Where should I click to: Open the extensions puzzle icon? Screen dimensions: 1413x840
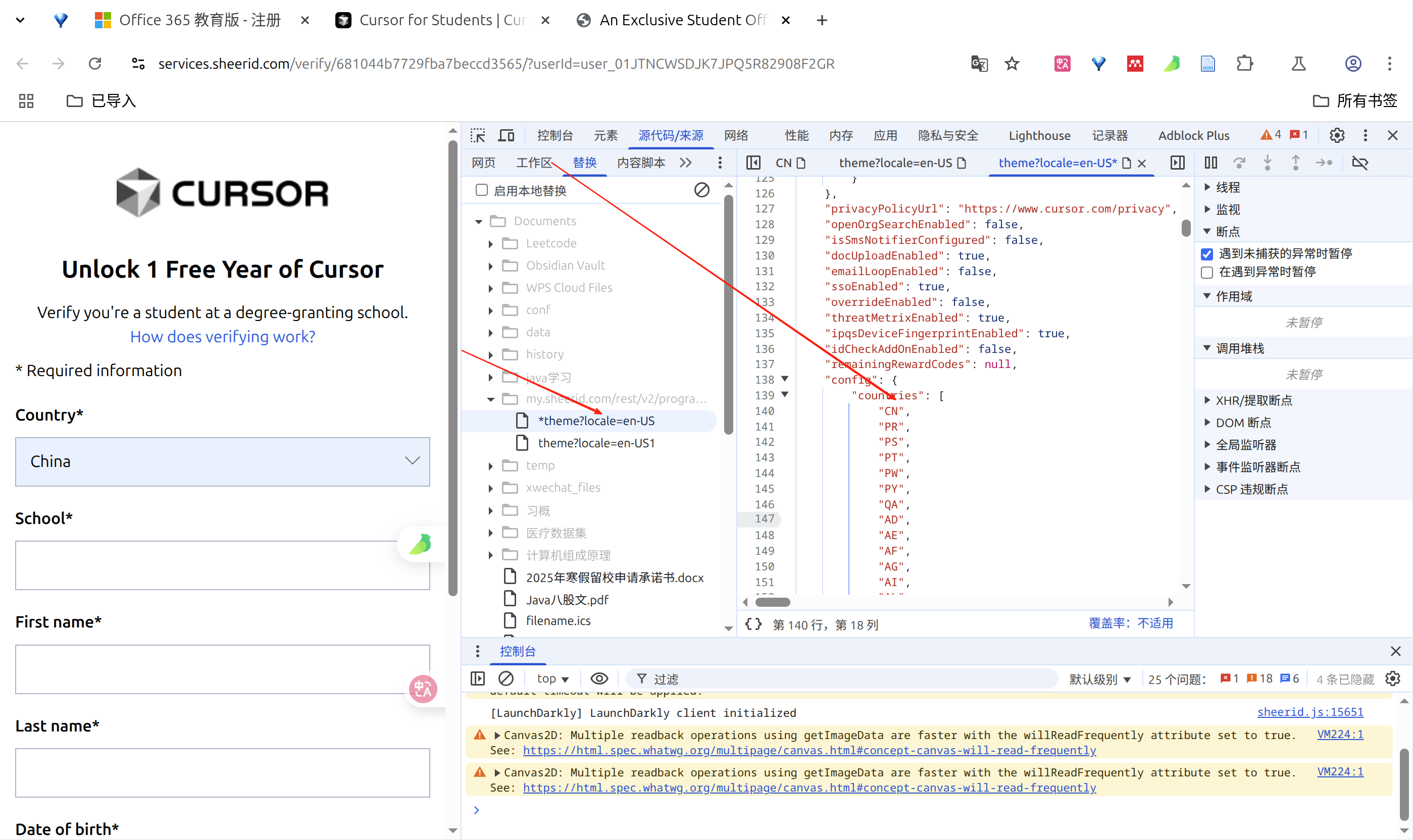pyautogui.click(x=1244, y=64)
